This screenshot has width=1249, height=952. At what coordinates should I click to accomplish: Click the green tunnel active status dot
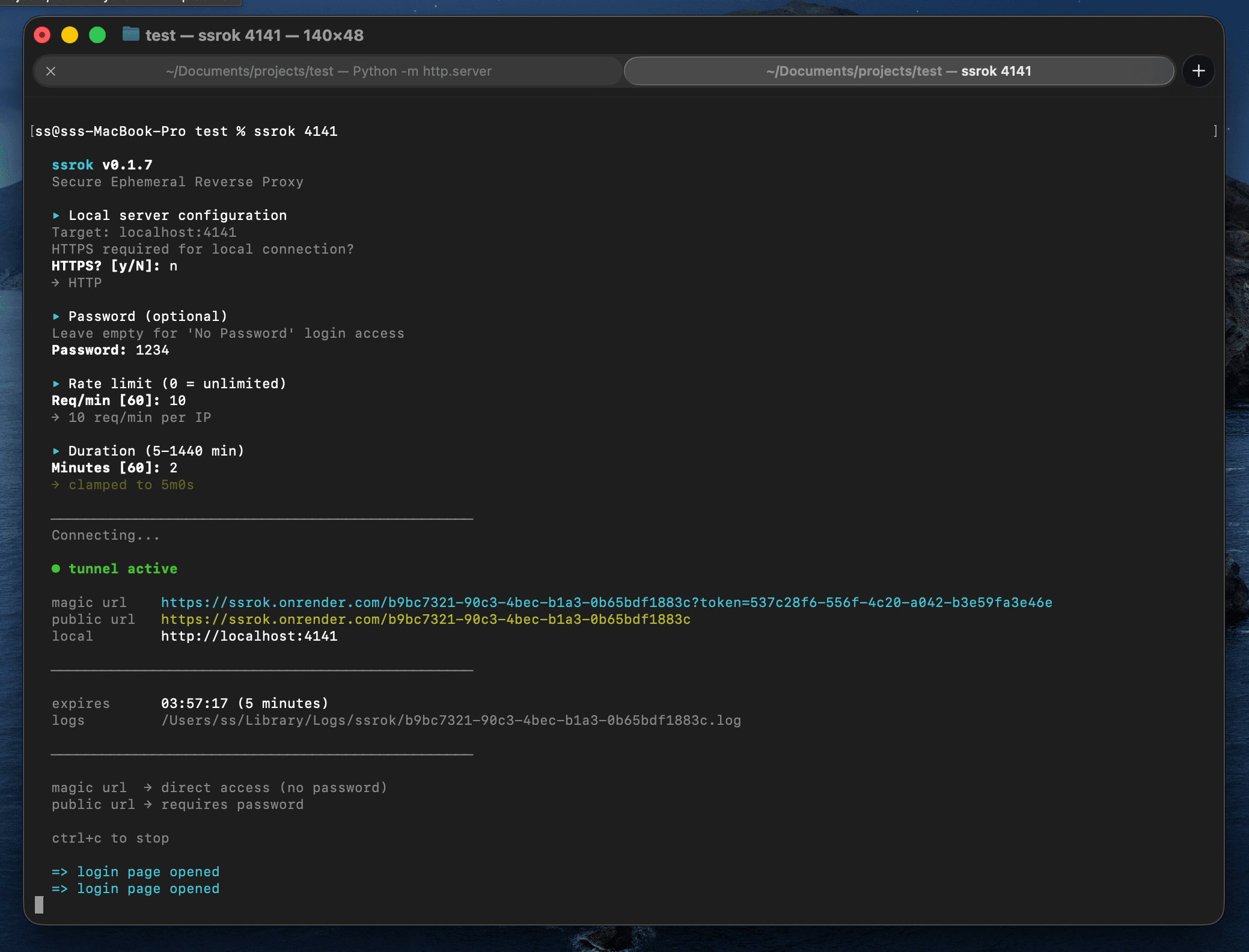coord(56,567)
